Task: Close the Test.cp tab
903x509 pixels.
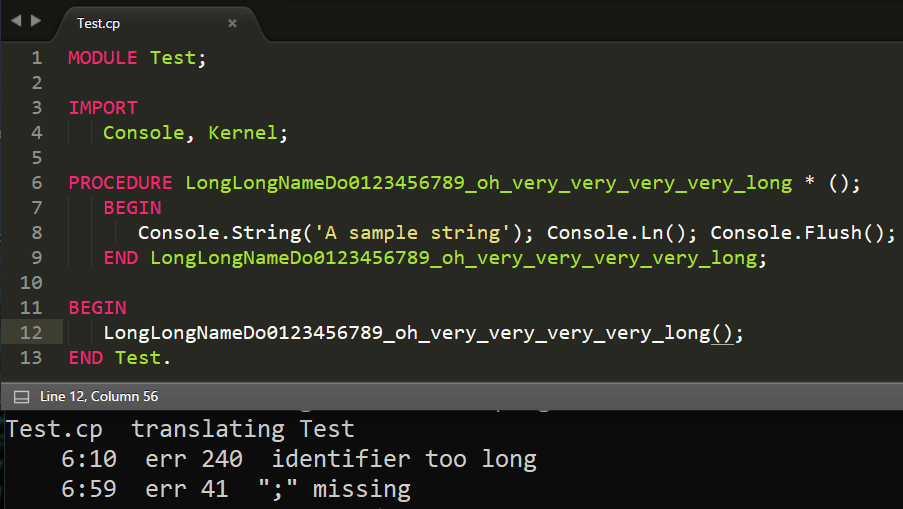Action: pyautogui.click(x=232, y=23)
